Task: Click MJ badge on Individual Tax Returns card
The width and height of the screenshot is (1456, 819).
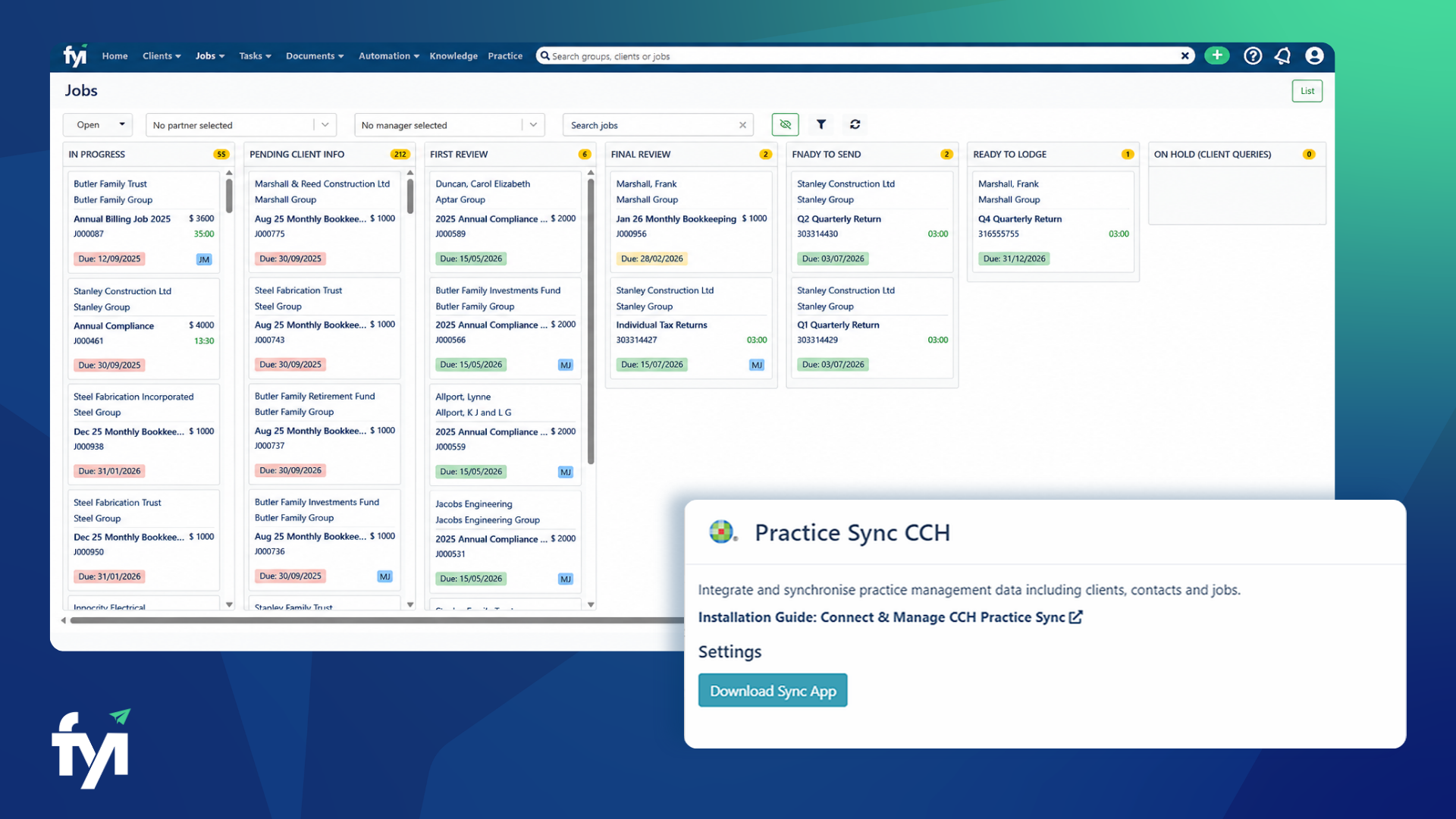Action: (756, 365)
